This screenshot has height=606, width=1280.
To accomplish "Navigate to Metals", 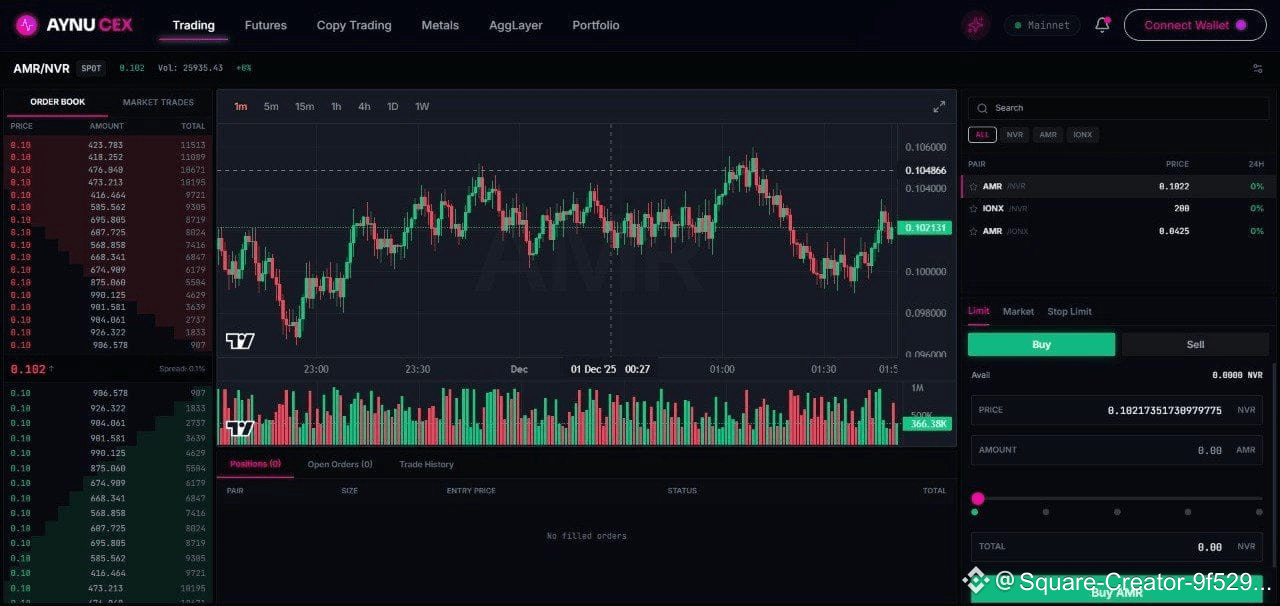I will (x=440, y=25).
